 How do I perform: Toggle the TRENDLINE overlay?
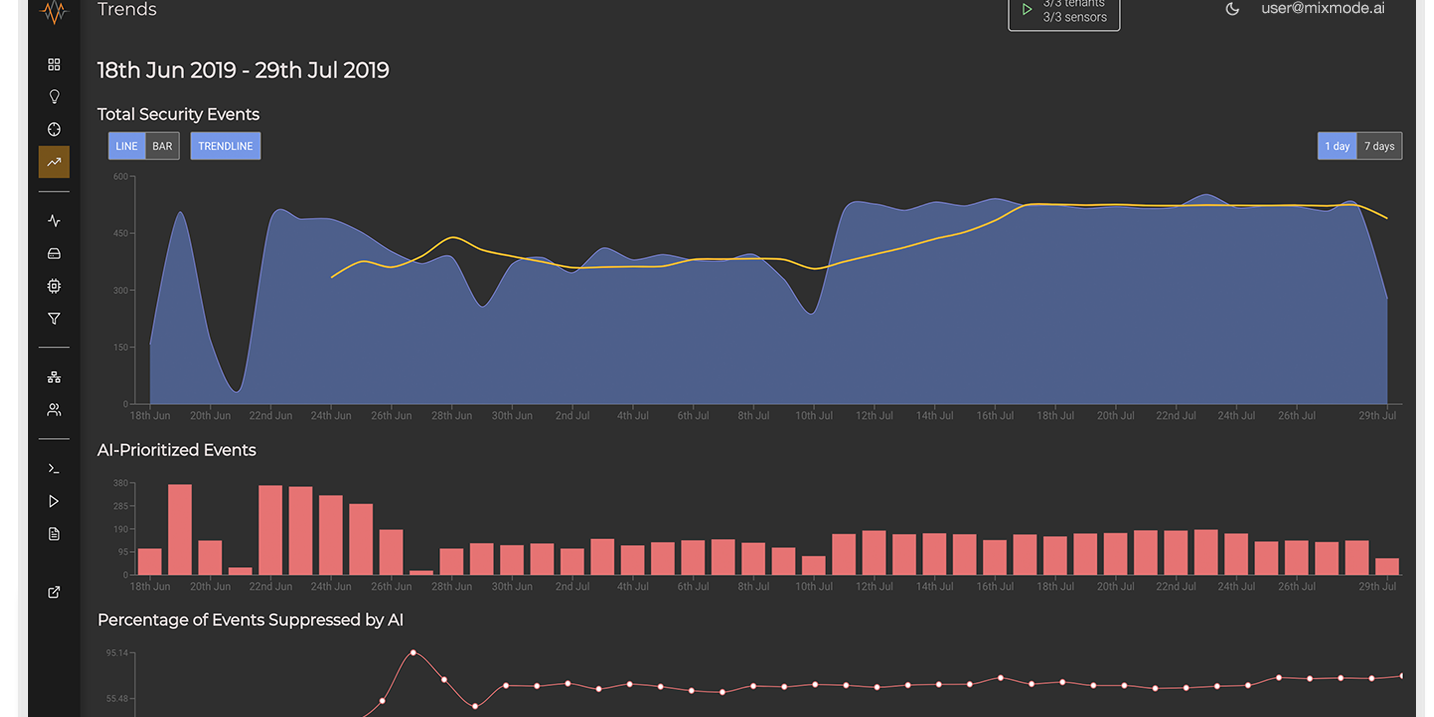pyautogui.click(x=225, y=146)
